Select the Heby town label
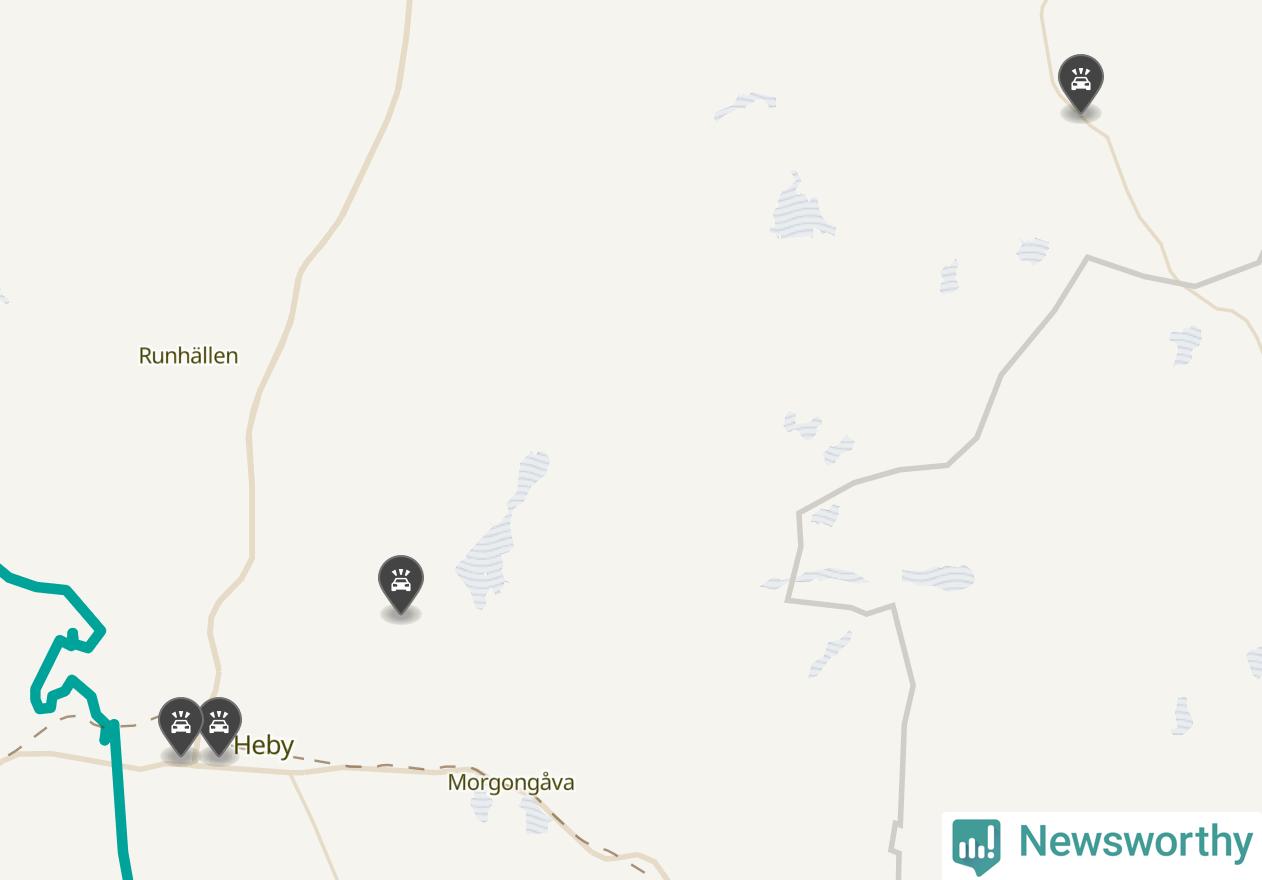Image resolution: width=1262 pixels, height=880 pixels. pos(263,745)
